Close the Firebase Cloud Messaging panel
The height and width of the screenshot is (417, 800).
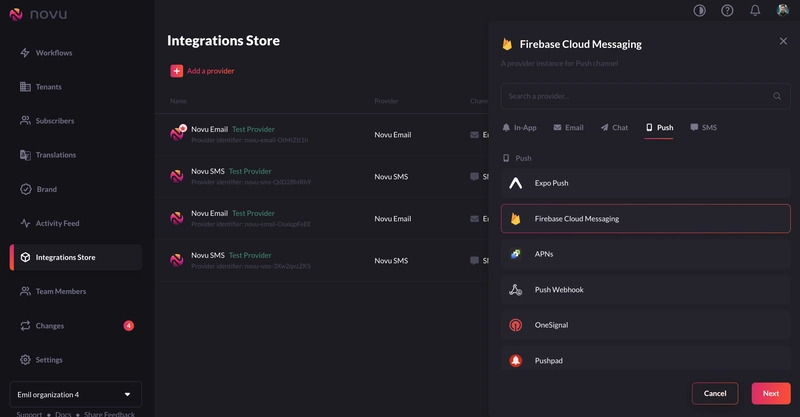click(x=783, y=41)
